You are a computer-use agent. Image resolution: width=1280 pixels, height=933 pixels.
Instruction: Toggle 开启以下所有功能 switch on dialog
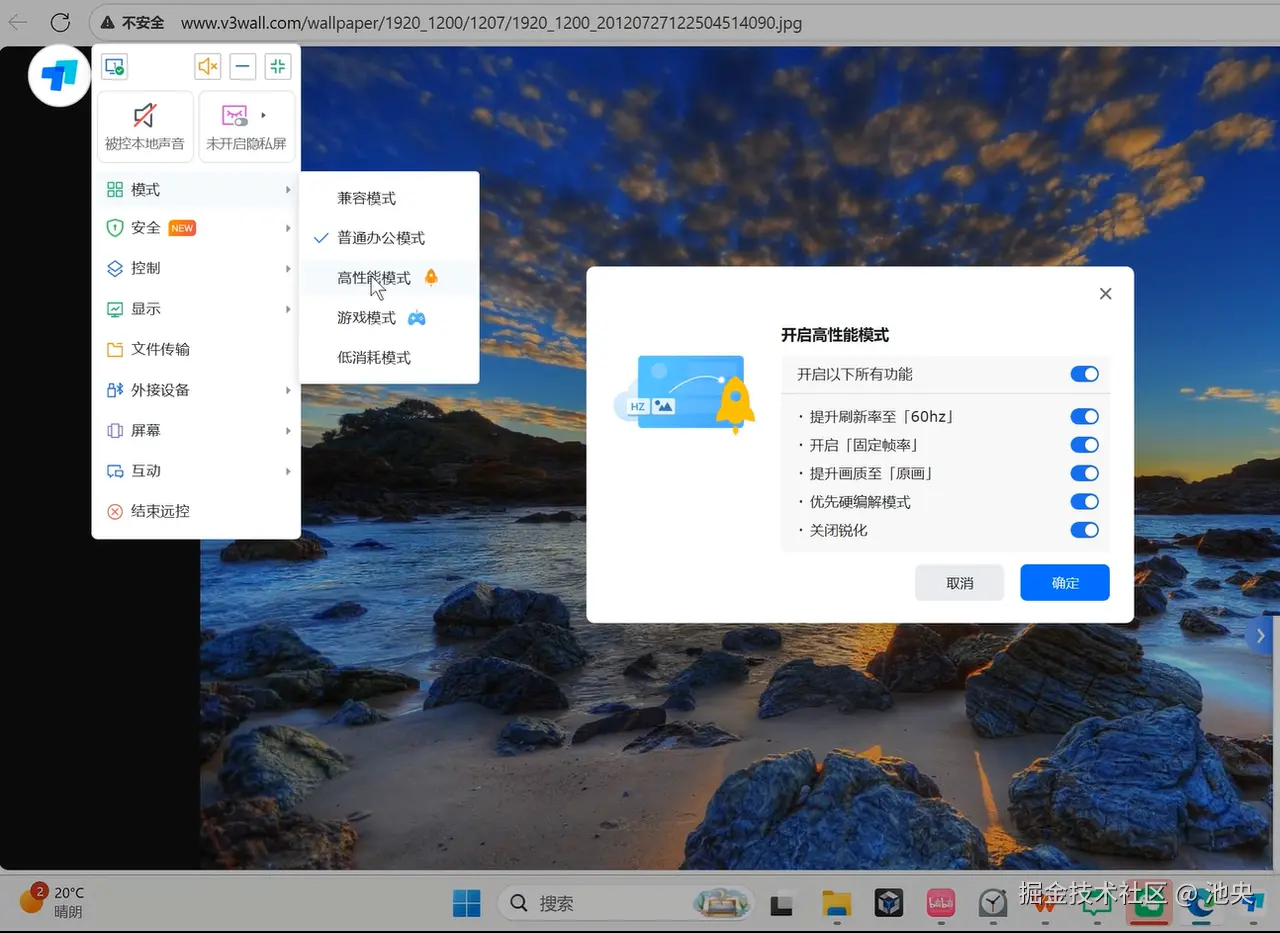(1084, 374)
